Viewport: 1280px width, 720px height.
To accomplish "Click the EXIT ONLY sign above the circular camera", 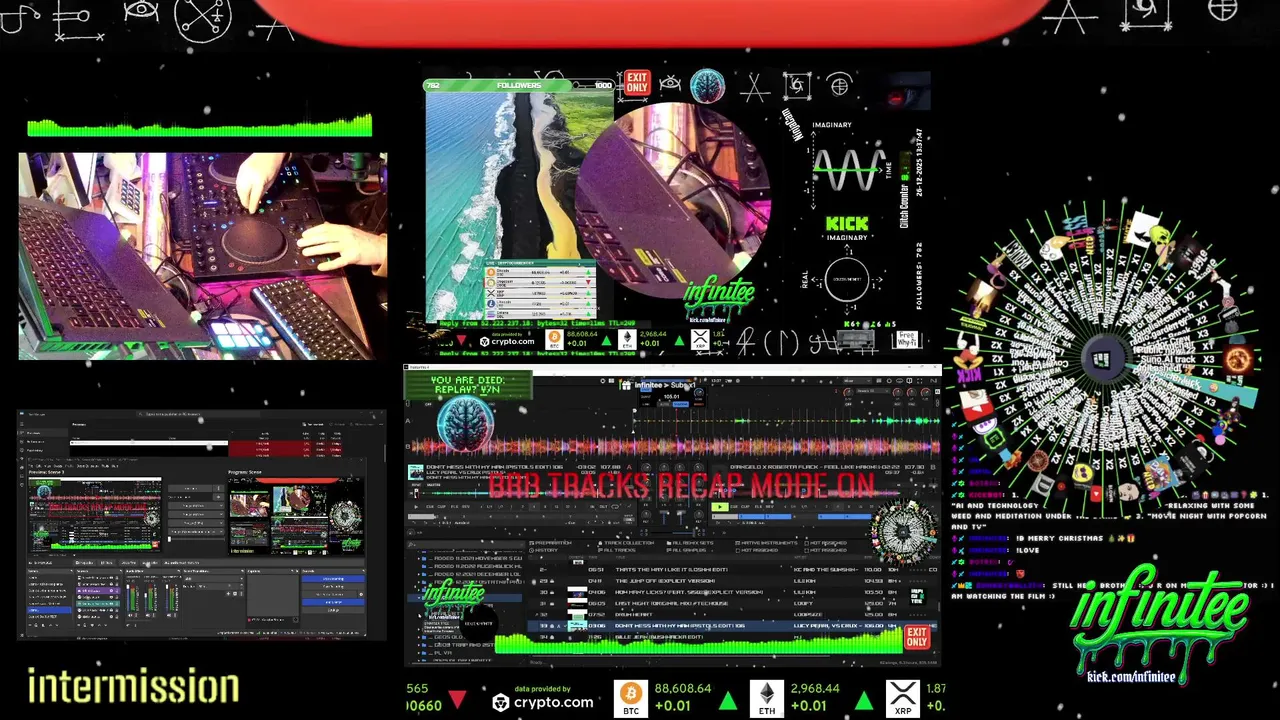I will pos(637,83).
